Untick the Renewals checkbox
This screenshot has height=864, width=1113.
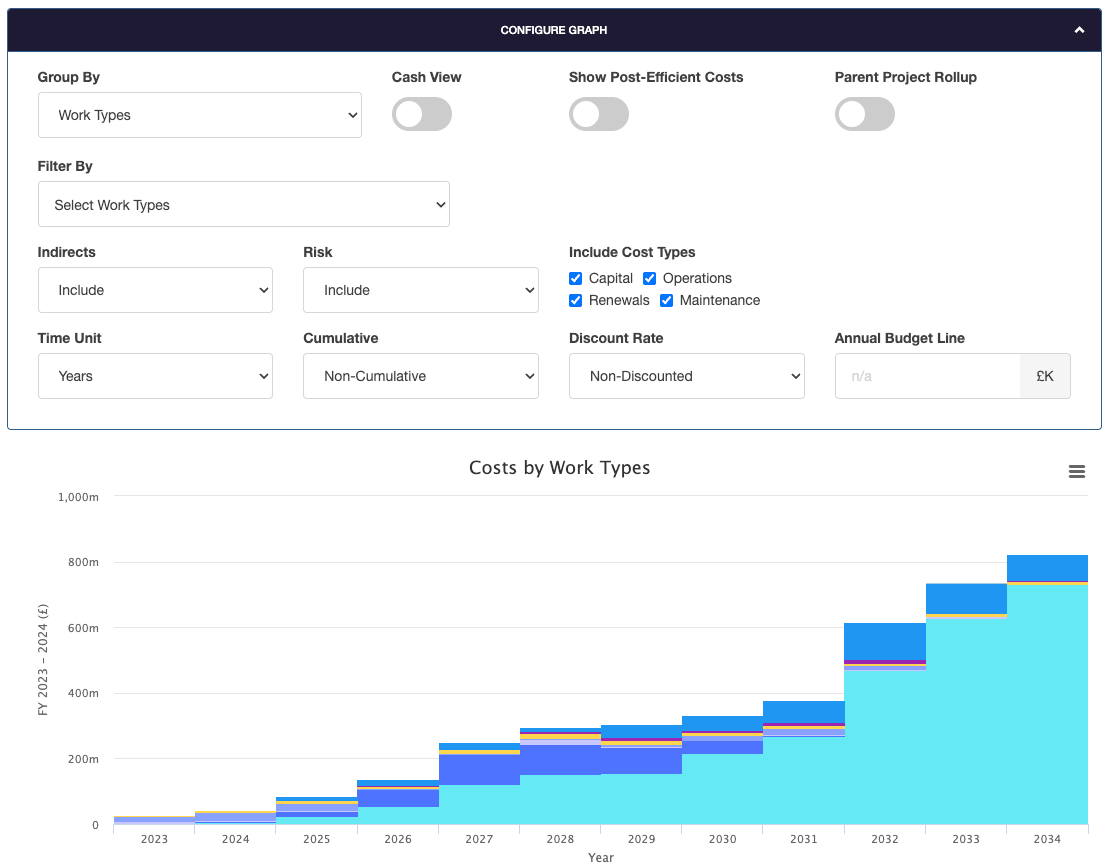(576, 301)
